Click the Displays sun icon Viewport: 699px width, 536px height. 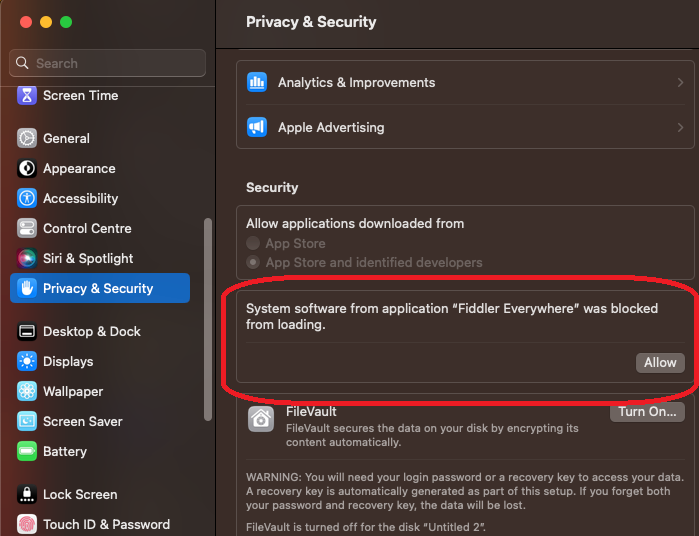[27, 362]
